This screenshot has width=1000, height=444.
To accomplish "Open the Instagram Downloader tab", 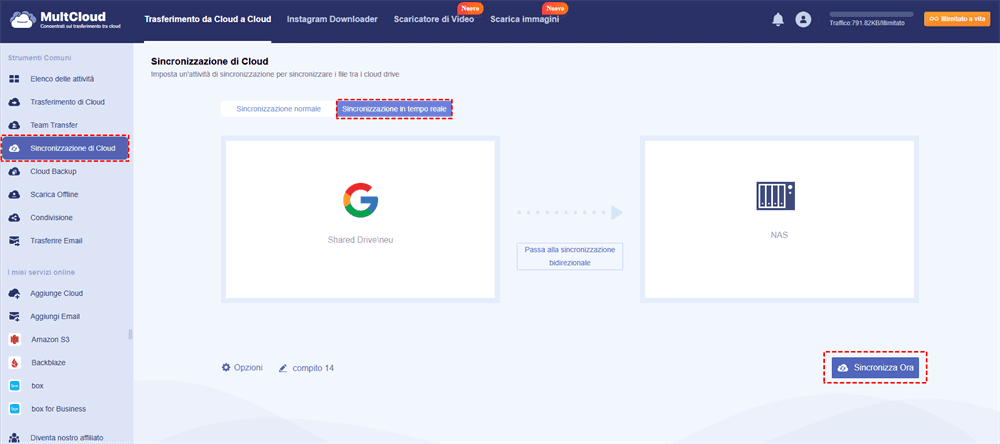I will coord(332,19).
